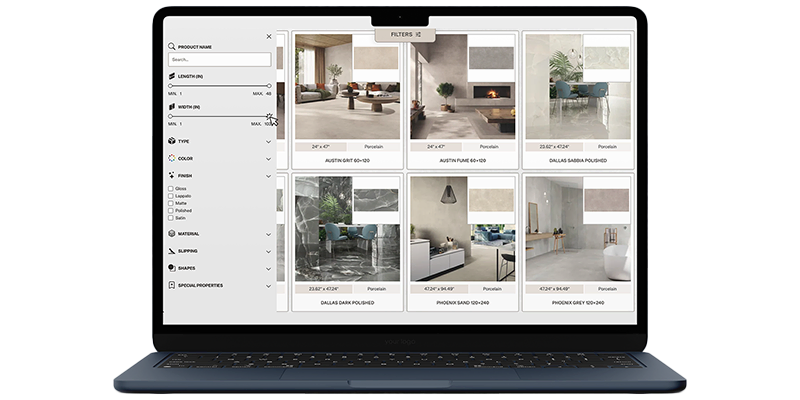
Task: Check the Matte finish option
Action: (171, 203)
